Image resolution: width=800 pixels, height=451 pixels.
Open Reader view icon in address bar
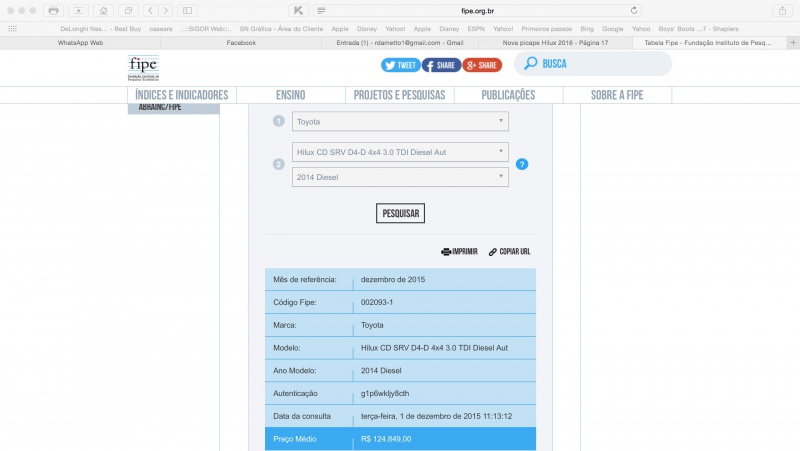(x=321, y=11)
